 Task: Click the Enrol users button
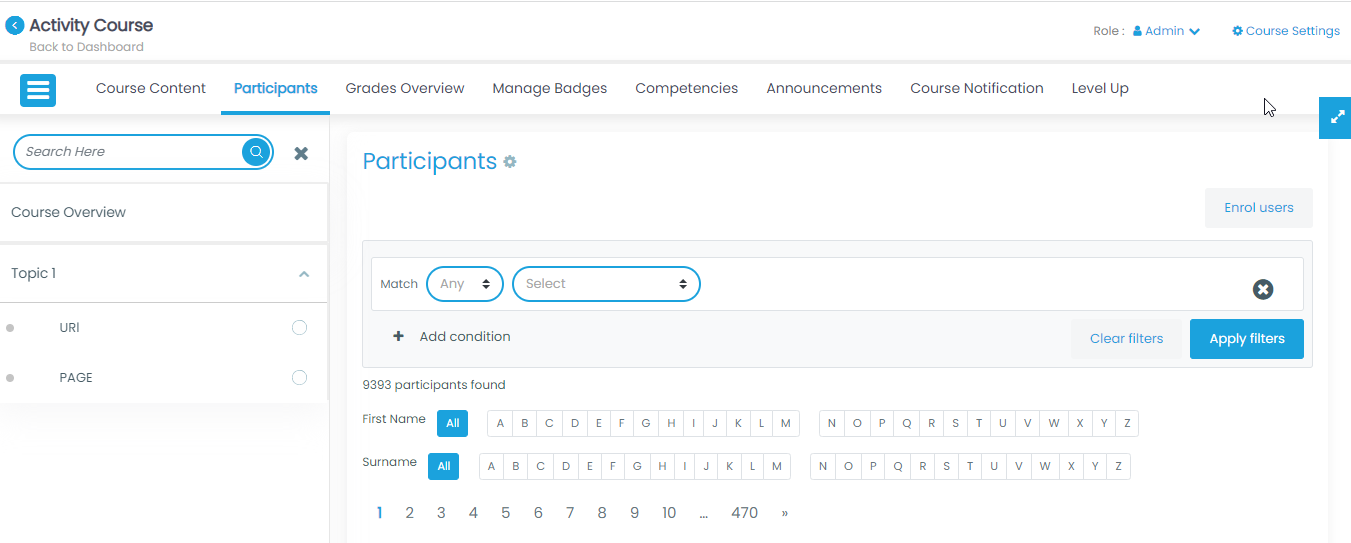(x=1258, y=208)
